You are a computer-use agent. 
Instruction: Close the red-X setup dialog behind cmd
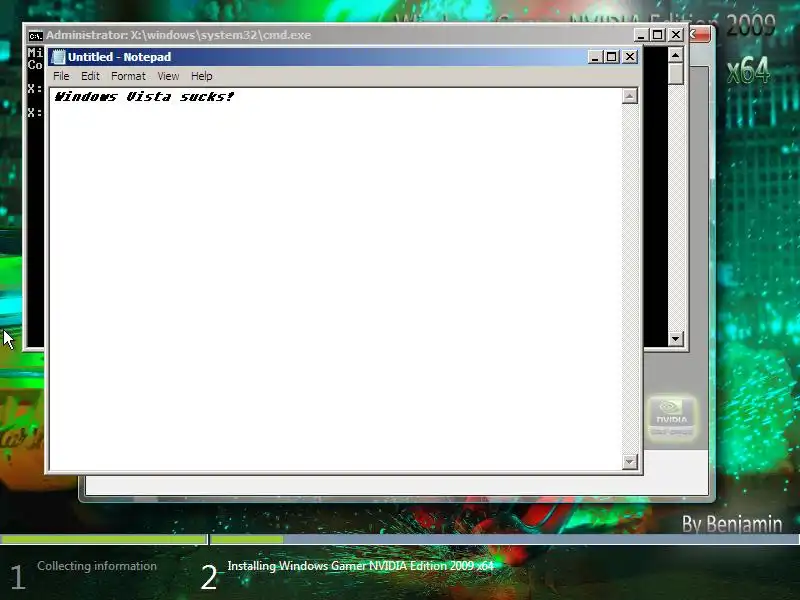click(701, 35)
